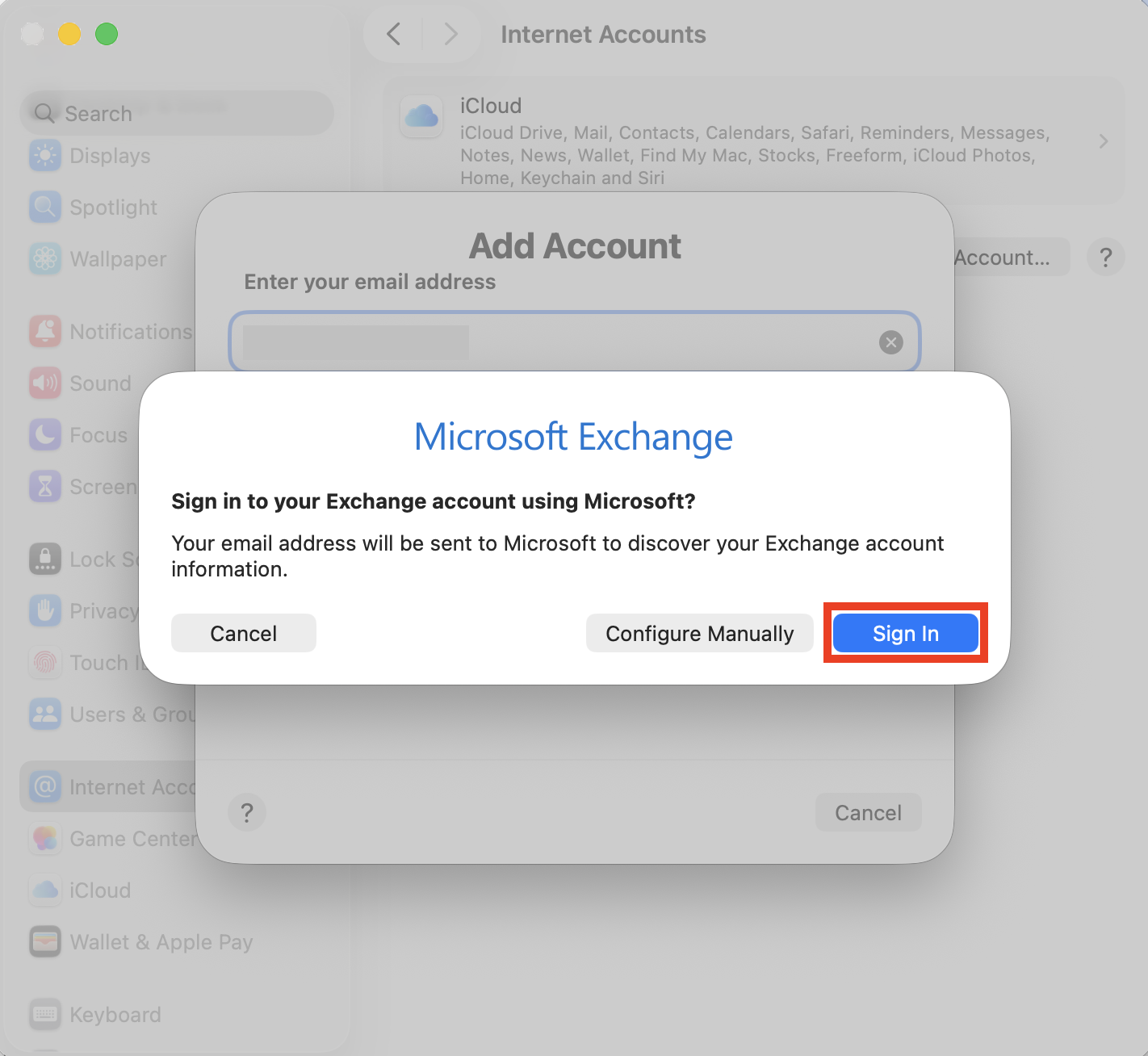Open Wallpaper settings via flower icon
This screenshot has width=1148, height=1056.
pyautogui.click(x=45, y=258)
